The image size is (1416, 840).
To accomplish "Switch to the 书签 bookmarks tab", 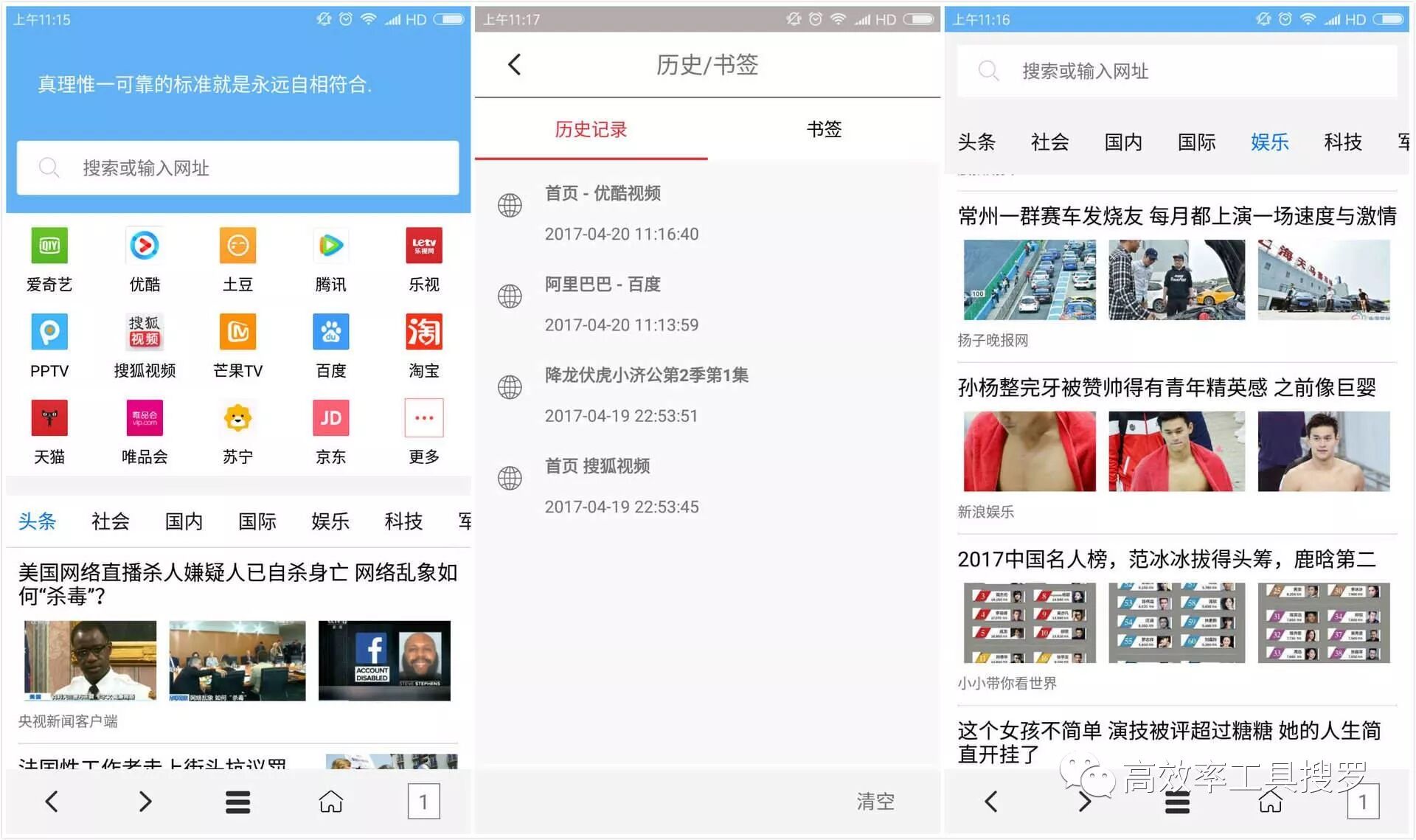I will click(824, 130).
